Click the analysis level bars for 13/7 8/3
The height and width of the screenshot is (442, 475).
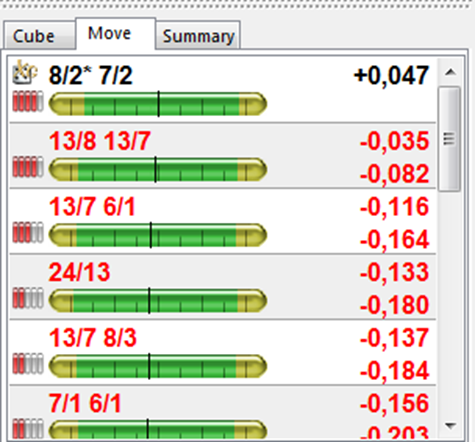point(28,363)
